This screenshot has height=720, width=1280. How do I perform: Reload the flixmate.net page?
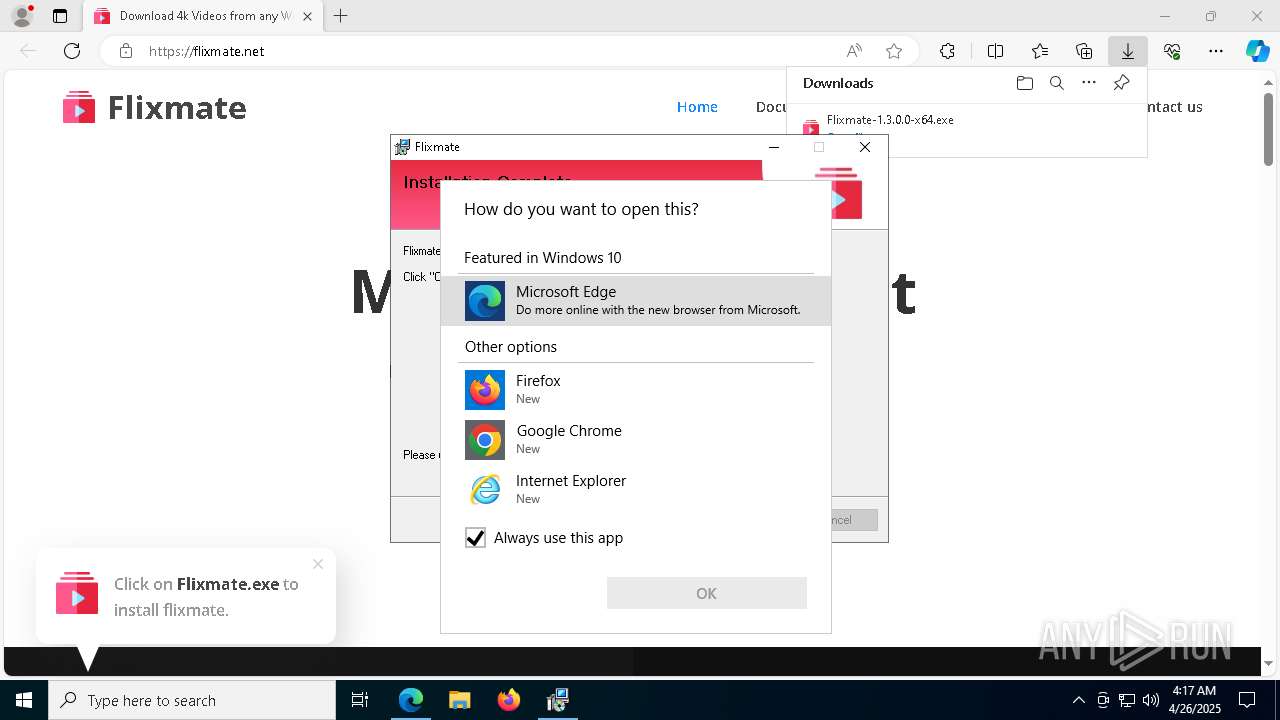[x=72, y=51]
